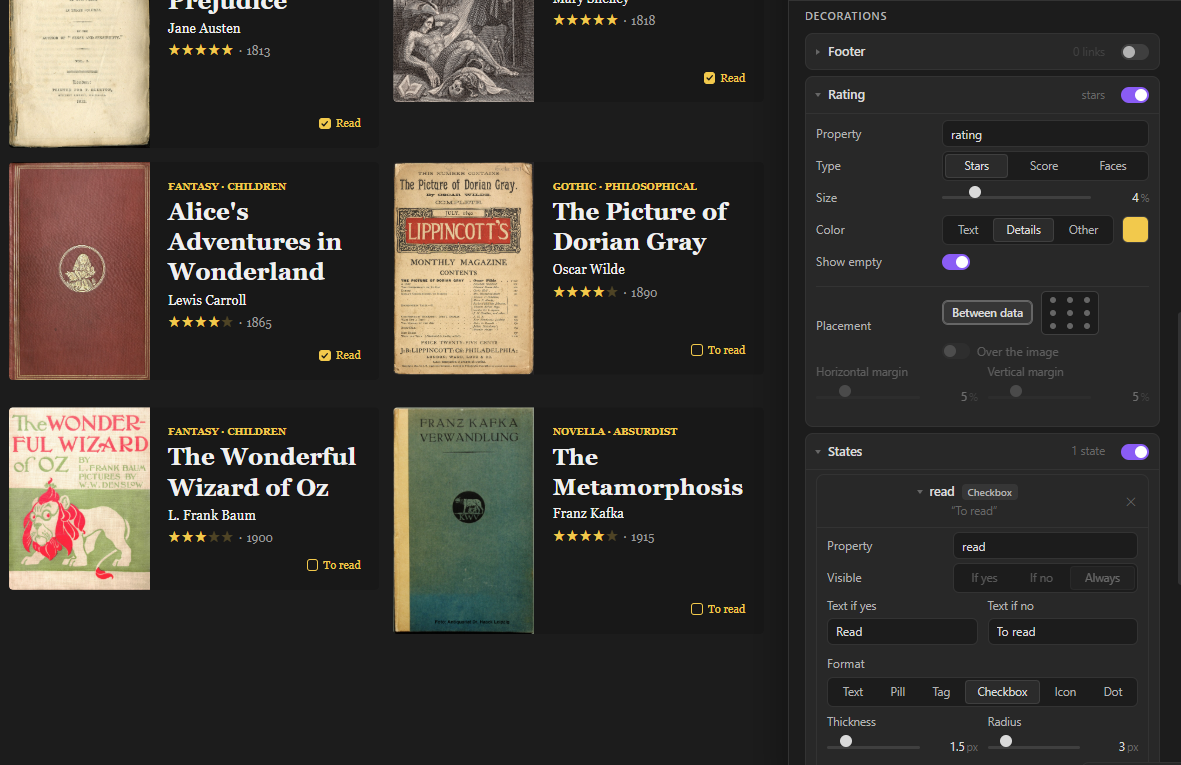Check To read box on Dorian Gray card
1181x765 pixels.
tap(697, 350)
